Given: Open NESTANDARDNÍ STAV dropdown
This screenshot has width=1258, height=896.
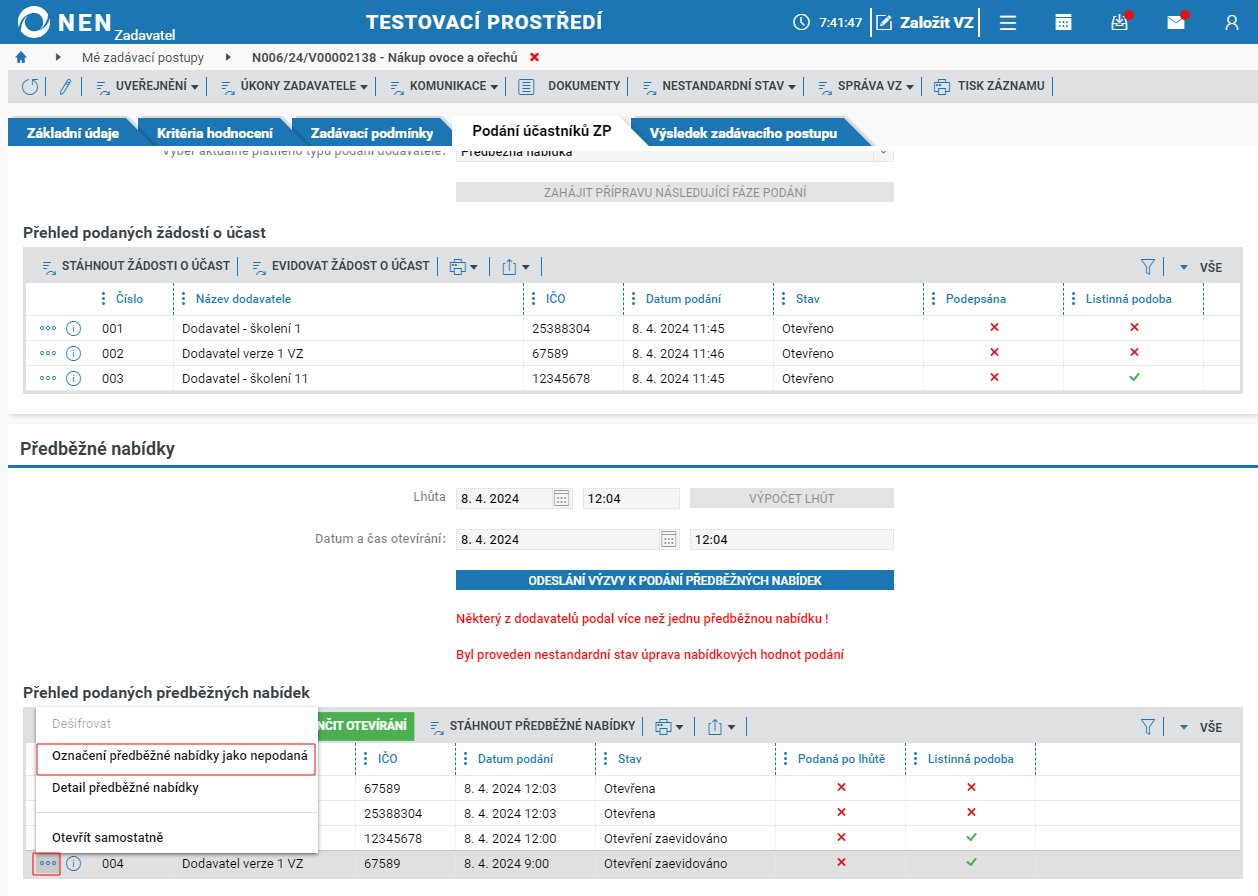Looking at the screenshot, I should tap(718, 86).
